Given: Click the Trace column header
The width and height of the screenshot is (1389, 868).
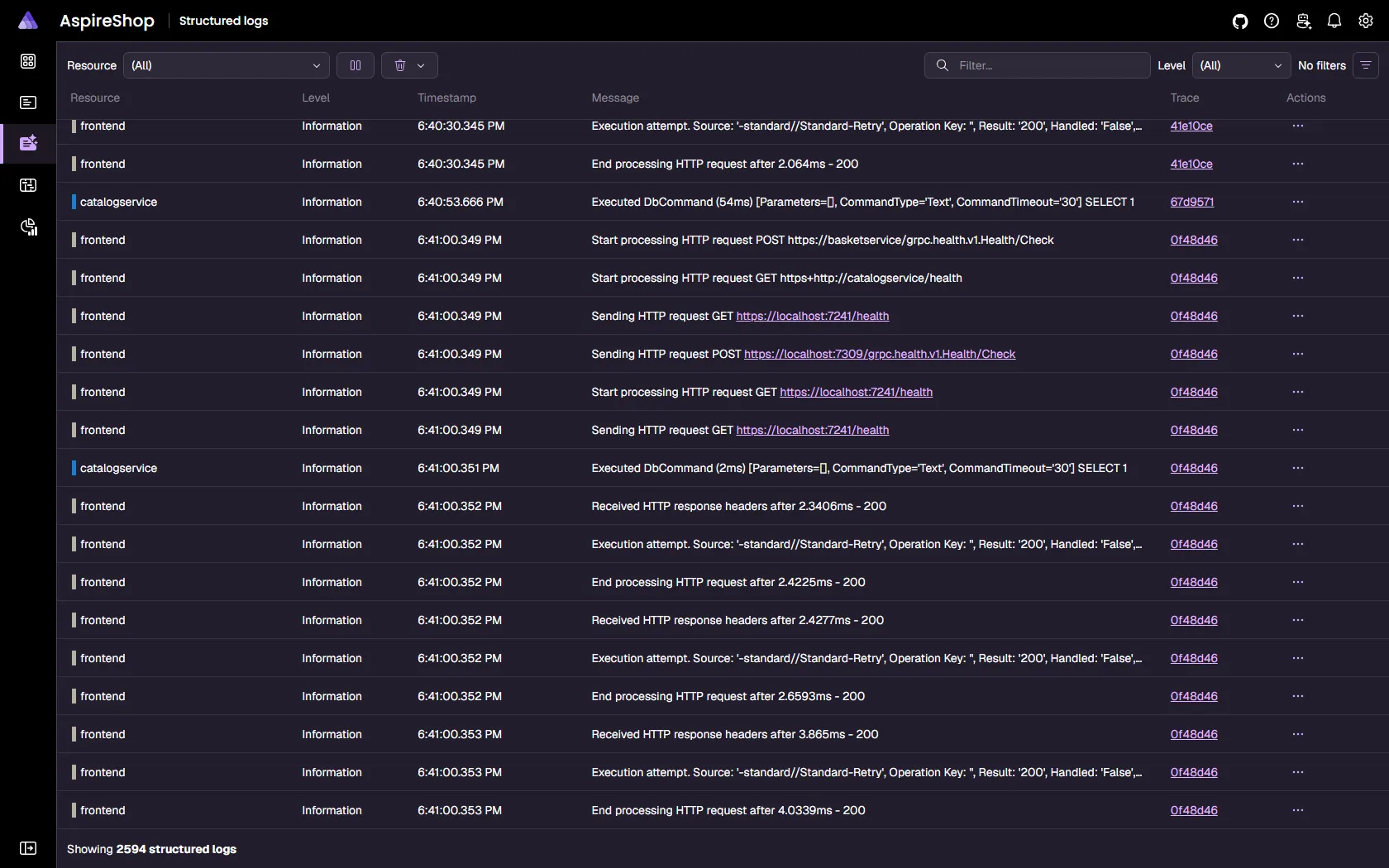Looking at the screenshot, I should [1185, 98].
